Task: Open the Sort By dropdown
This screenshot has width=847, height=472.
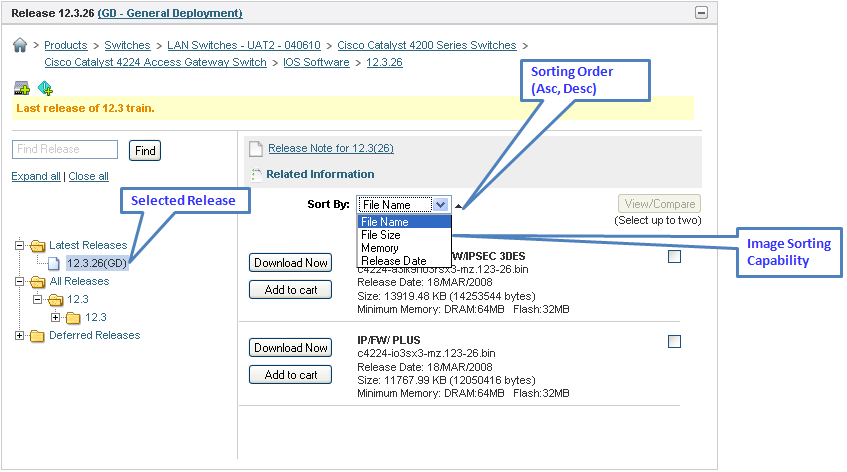Action: (x=404, y=205)
